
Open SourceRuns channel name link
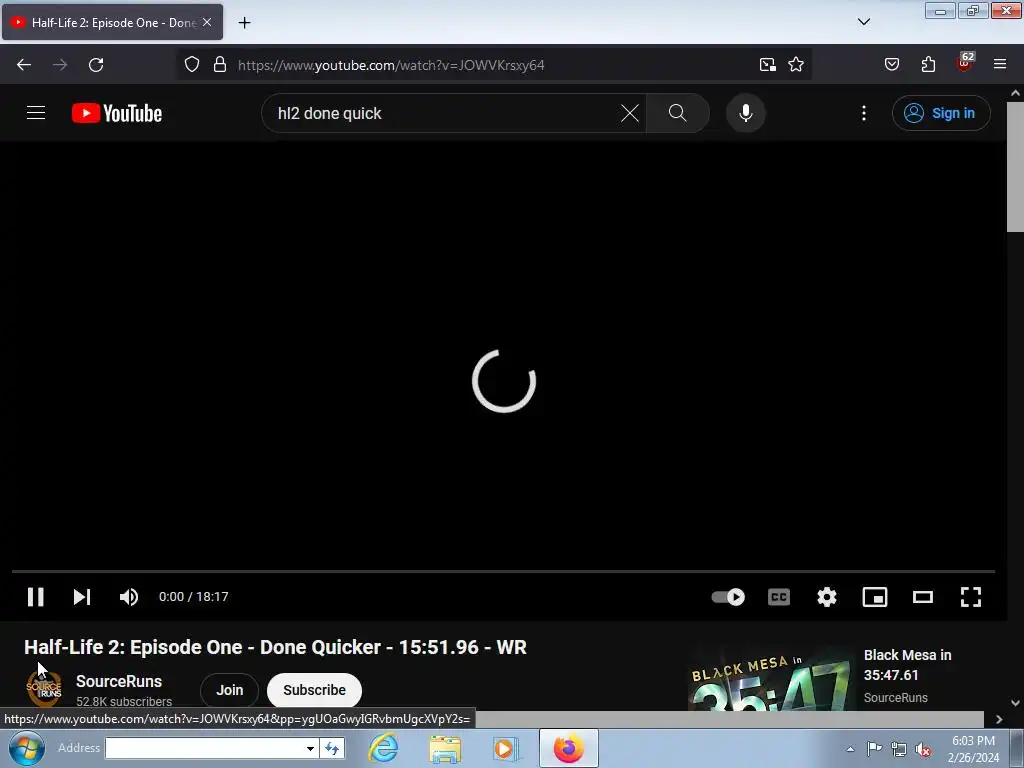[x=119, y=681]
